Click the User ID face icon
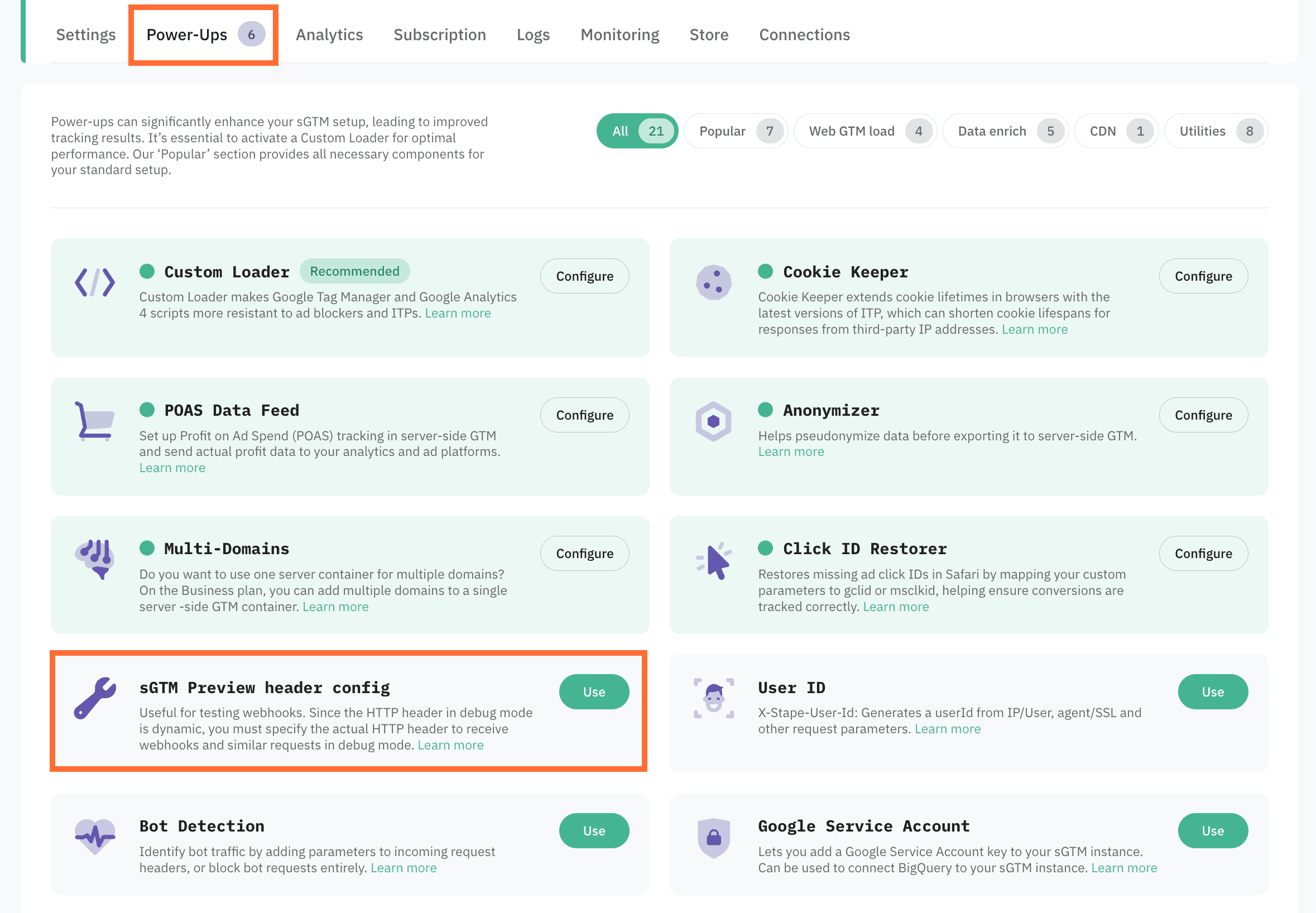The width and height of the screenshot is (1316, 913). click(715, 699)
